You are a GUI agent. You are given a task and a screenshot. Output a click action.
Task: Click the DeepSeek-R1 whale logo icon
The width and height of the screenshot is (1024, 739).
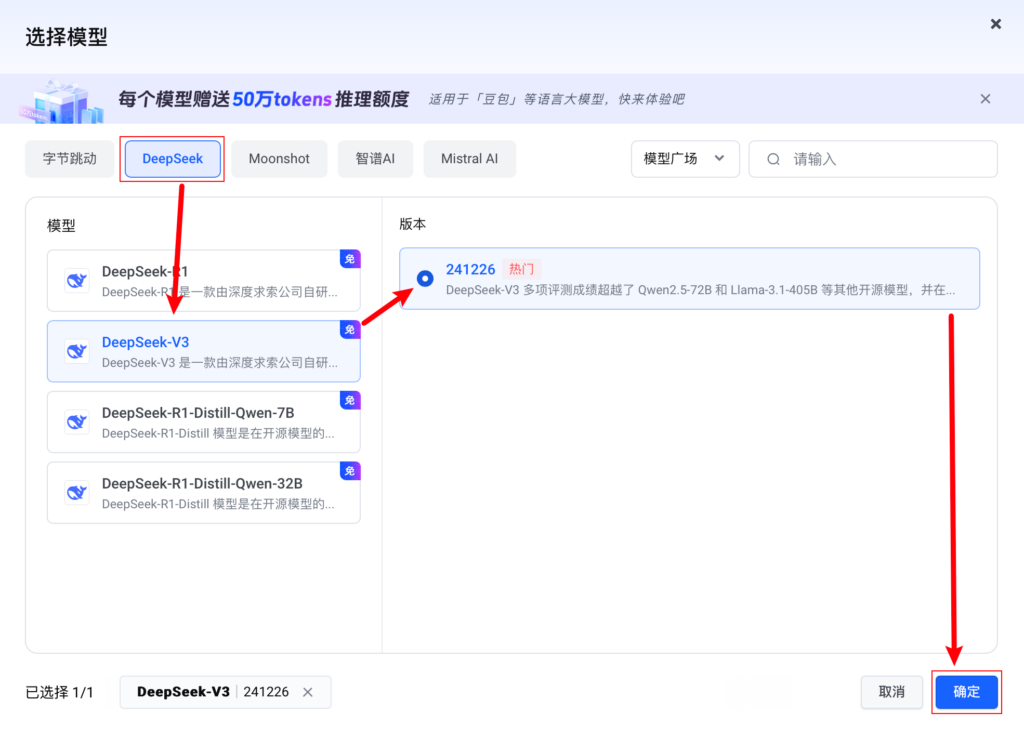coord(77,281)
